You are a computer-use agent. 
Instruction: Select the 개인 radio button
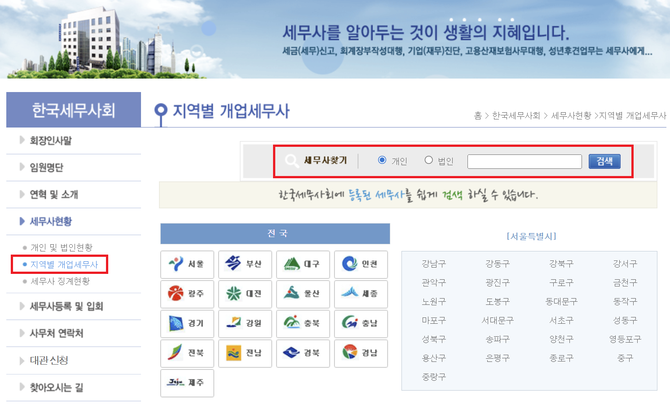(x=382, y=160)
